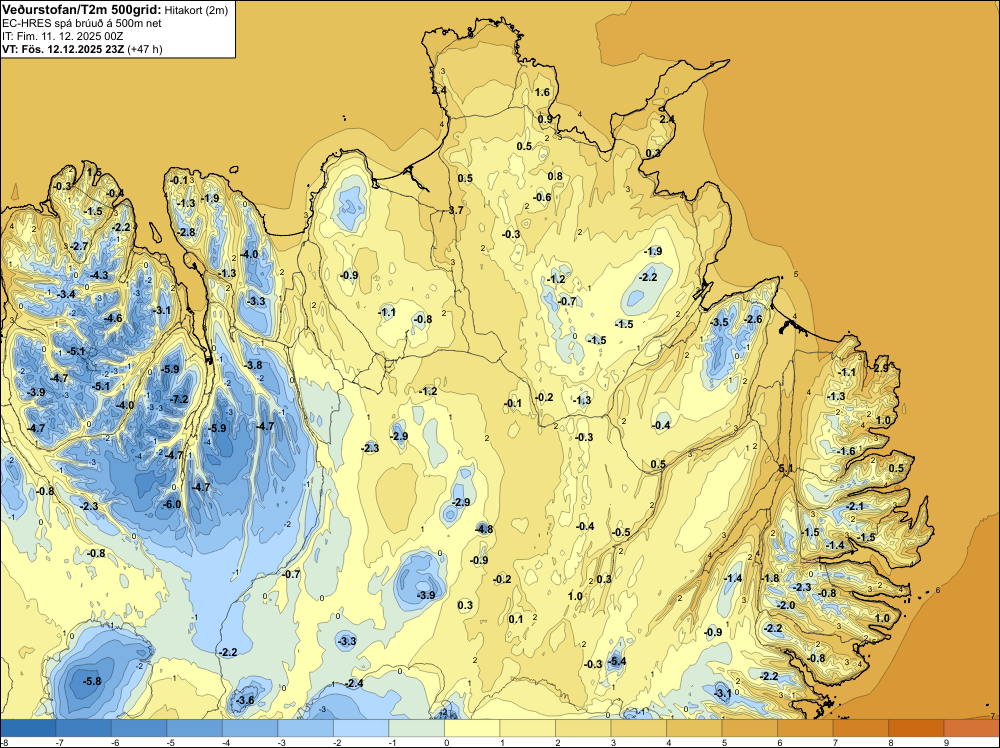
Task: Click the valid time 'VT: Fös. 12.12.2025 23Z'
Action: click(x=64, y=49)
